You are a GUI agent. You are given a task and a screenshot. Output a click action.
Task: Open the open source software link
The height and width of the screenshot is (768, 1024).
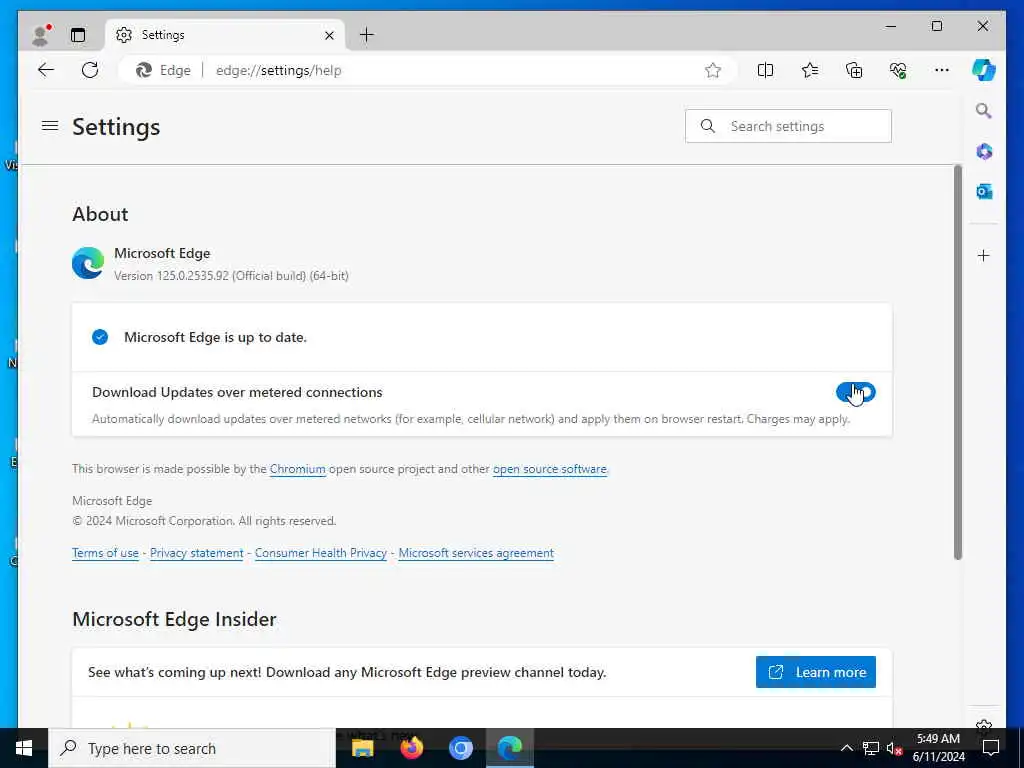pyautogui.click(x=550, y=469)
